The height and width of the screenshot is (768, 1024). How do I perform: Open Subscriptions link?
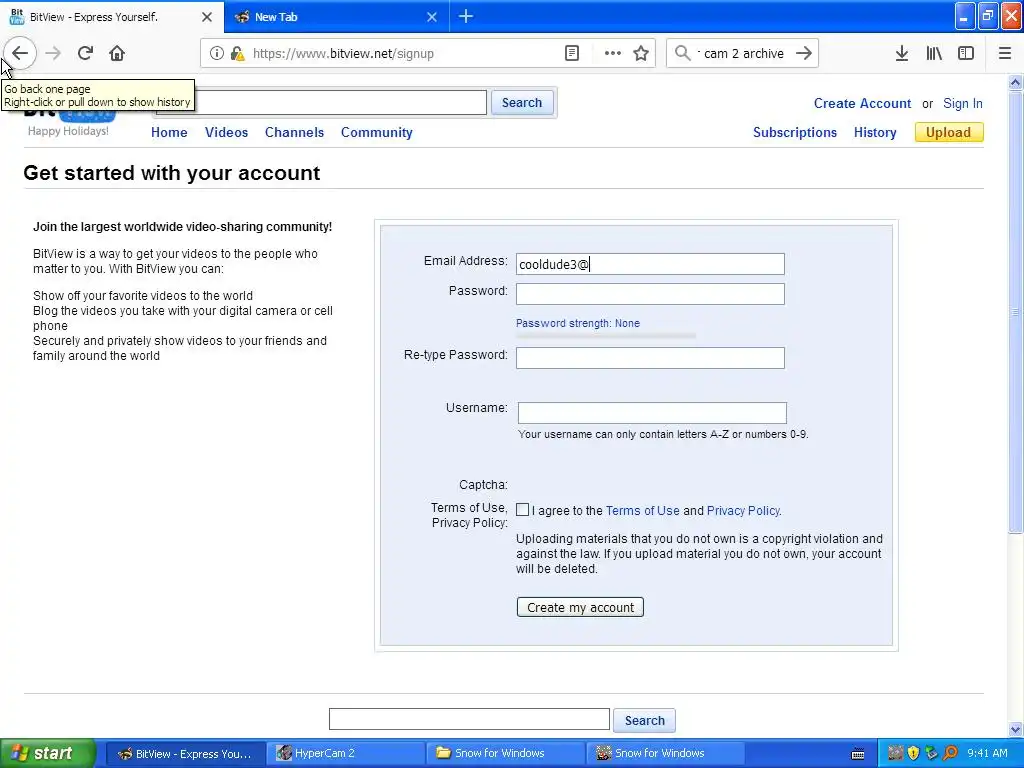click(795, 133)
